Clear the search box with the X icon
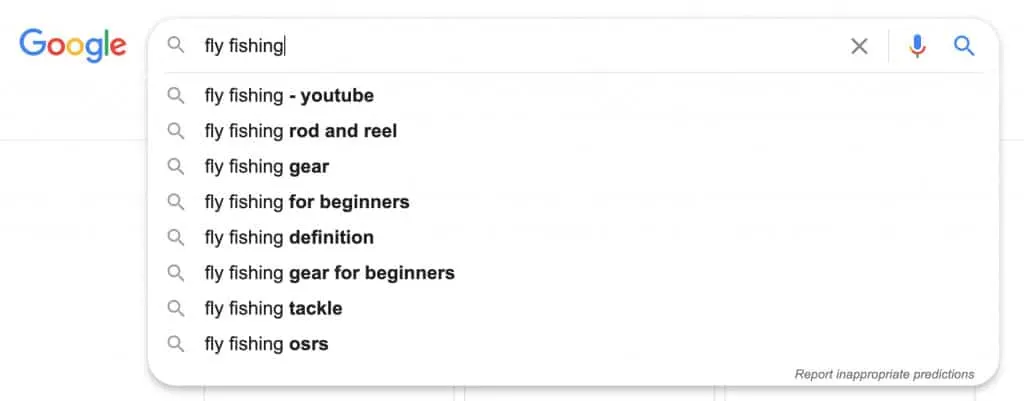This screenshot has height=401, width=1024. (859, 46)
